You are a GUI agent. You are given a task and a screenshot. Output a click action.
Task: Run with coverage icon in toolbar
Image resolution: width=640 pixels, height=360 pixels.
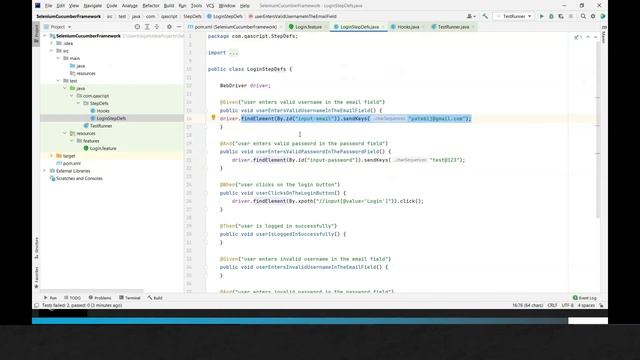coord(561,16)
